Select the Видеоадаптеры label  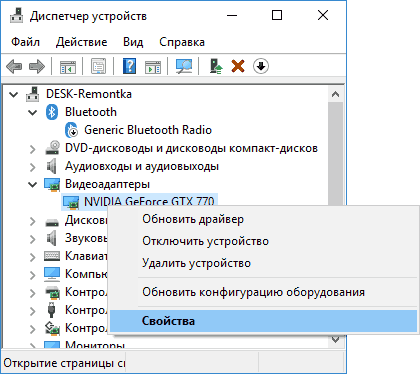tap(107, 184)
